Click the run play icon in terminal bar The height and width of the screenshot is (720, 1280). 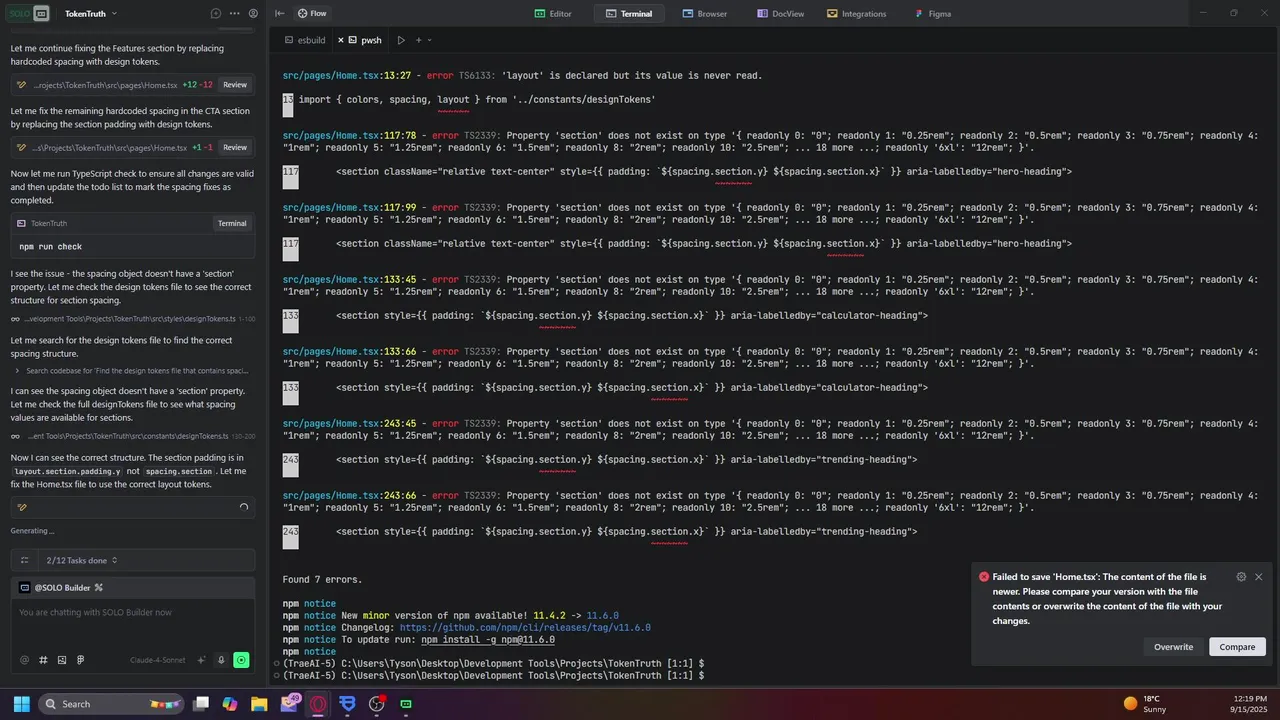(x=401, y=40)
